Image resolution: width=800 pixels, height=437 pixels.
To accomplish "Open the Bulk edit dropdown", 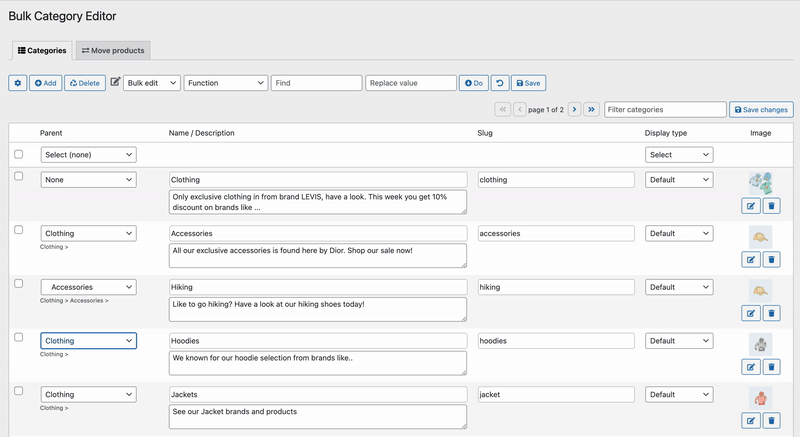I will [x=152, y=83].
